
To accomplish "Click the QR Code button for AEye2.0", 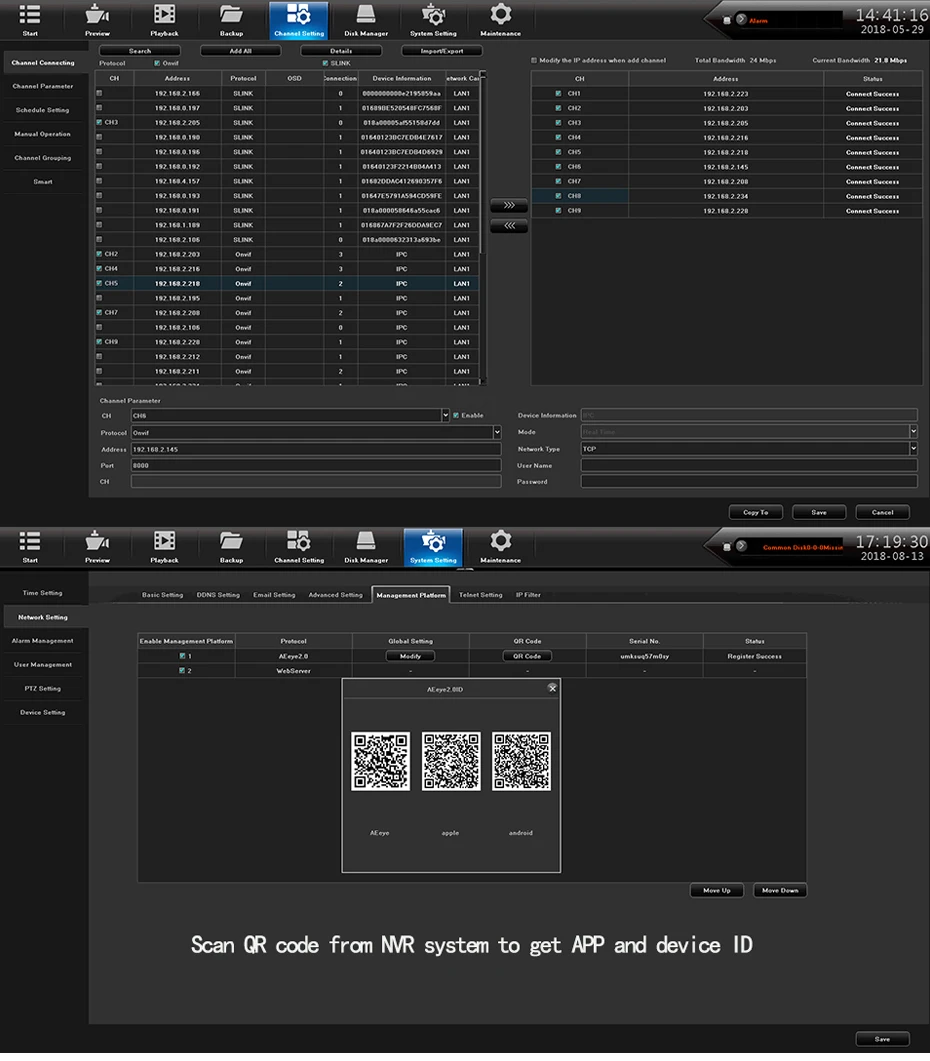I will pos(527,656).
